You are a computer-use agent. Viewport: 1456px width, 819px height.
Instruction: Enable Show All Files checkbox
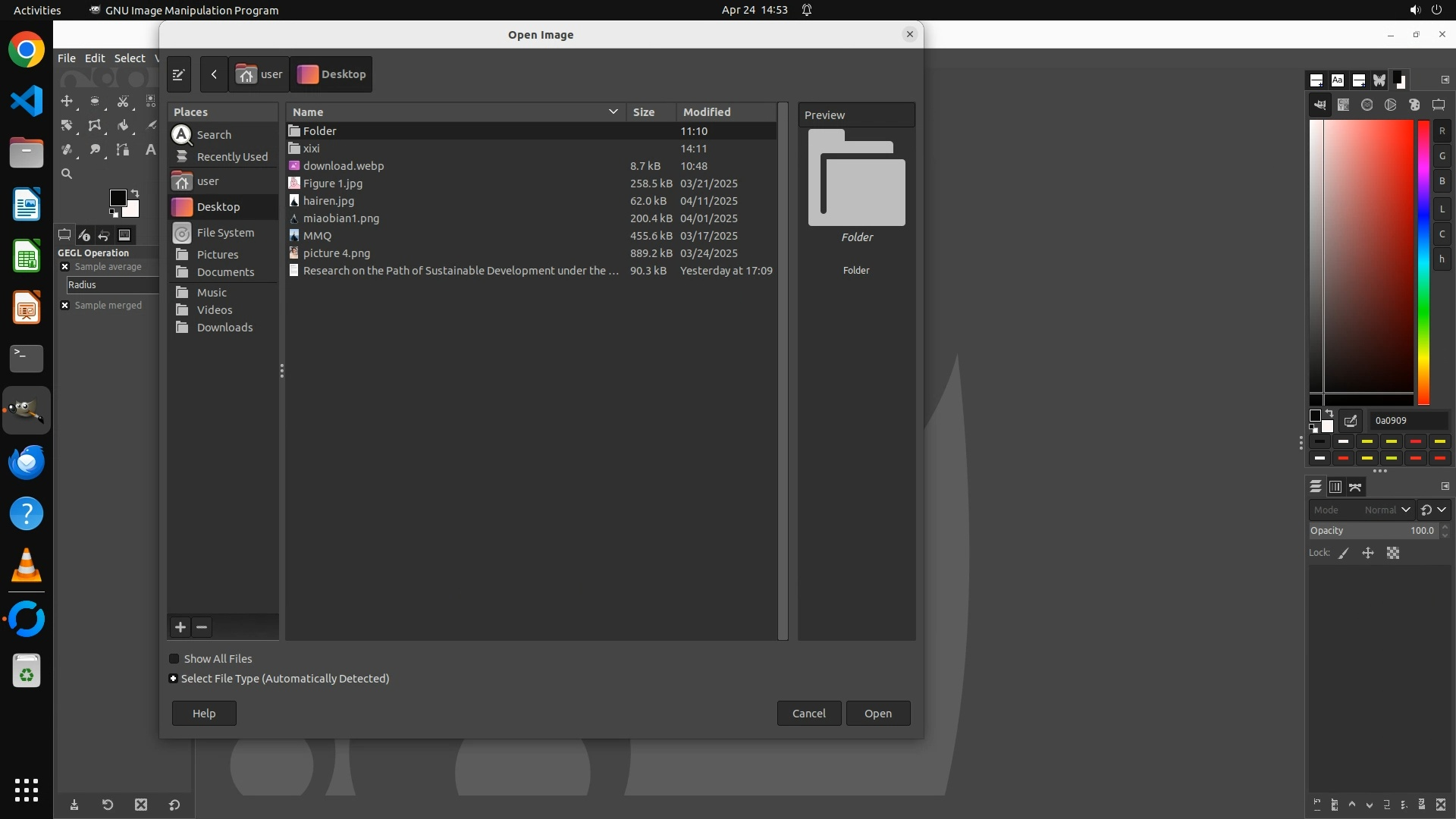174,659
